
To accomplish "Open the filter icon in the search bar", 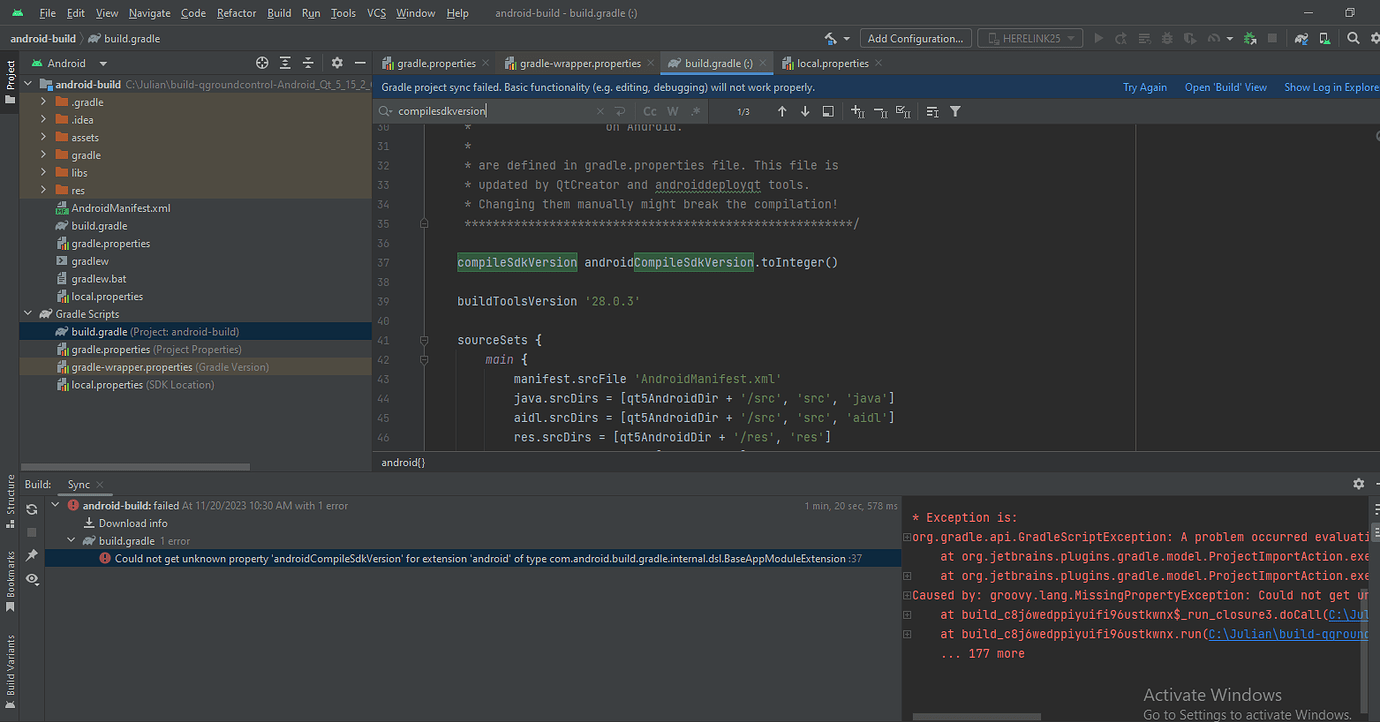I will [955, 111].
